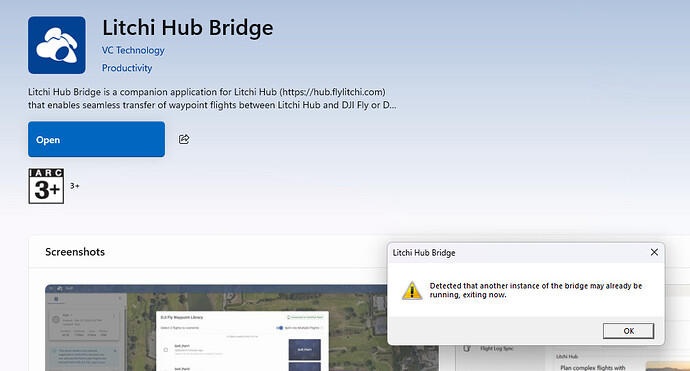
Task: Click the 3+ age rating label
Action: coord(75,186)
